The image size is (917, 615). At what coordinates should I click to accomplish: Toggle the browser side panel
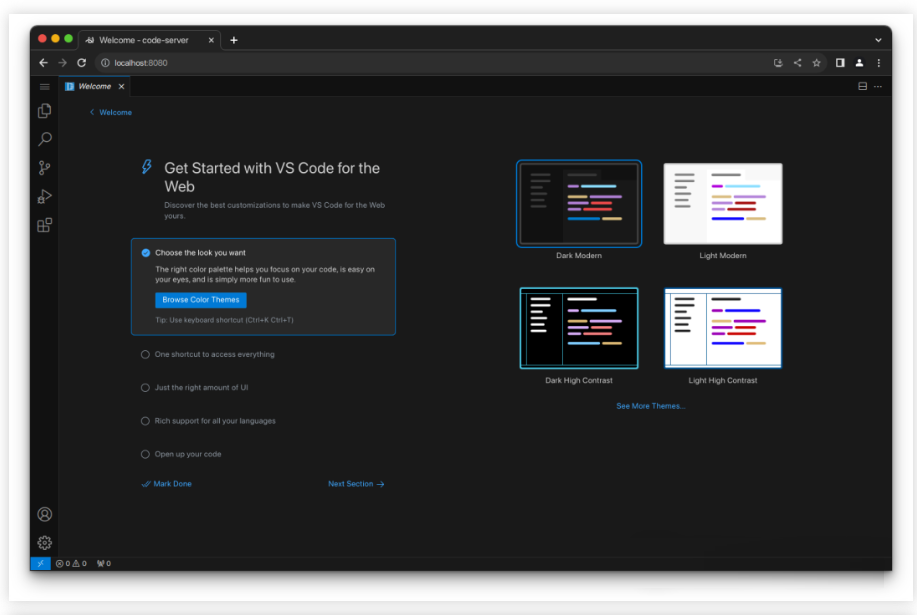click(x=840, y=63)
